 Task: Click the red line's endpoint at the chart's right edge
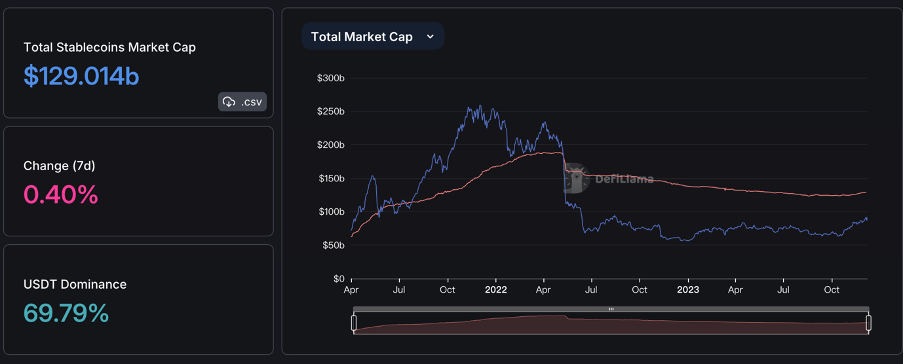[866, 192]
